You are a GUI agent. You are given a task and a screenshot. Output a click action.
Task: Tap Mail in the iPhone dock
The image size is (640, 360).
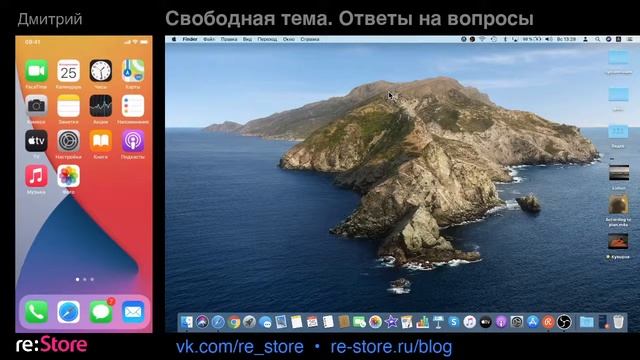pyautogui.click(x=133, y=312)
